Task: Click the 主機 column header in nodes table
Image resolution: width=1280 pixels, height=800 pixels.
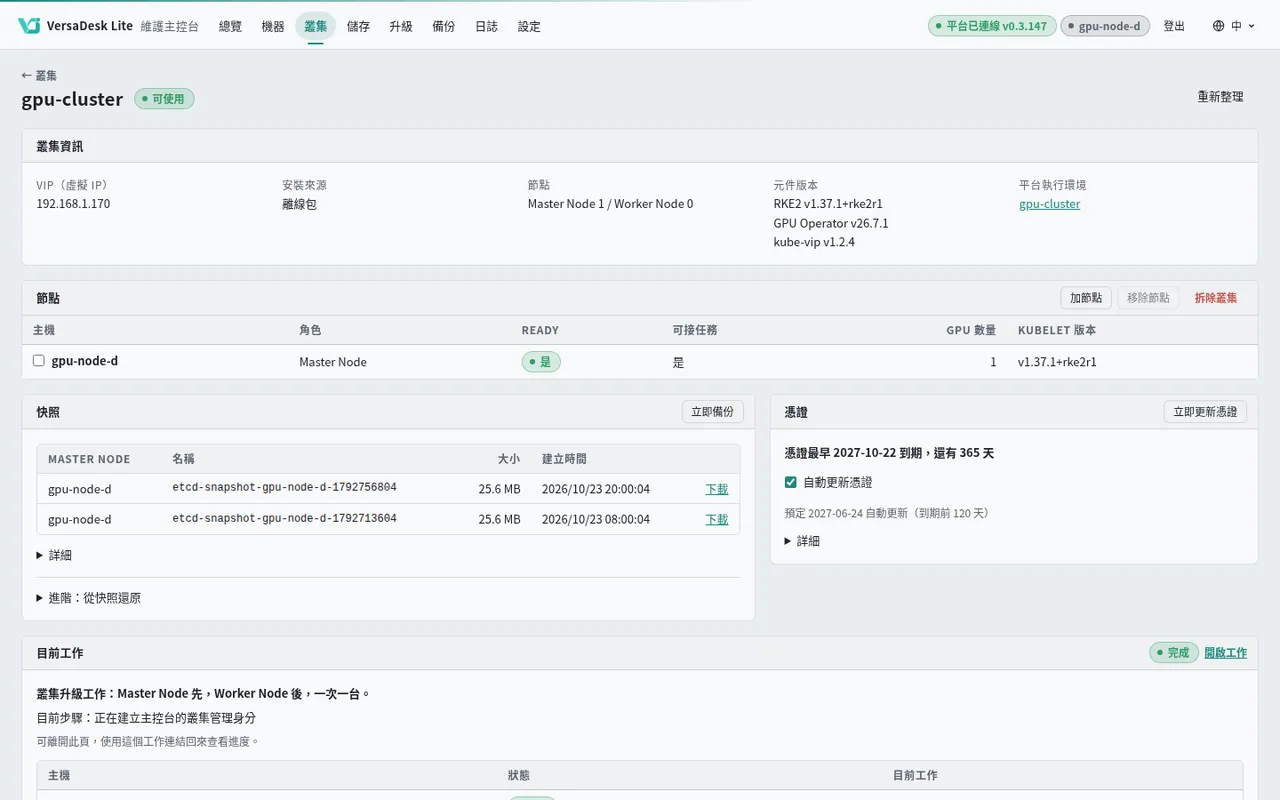Action: [44, 330]
